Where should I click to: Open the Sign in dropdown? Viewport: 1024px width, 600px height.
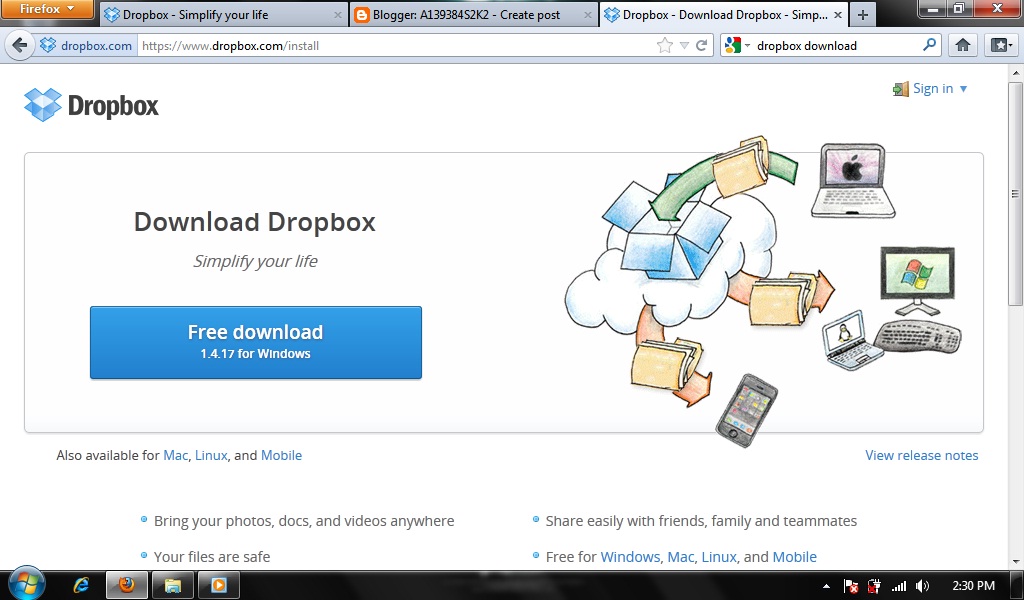click(x=930, y=88)
